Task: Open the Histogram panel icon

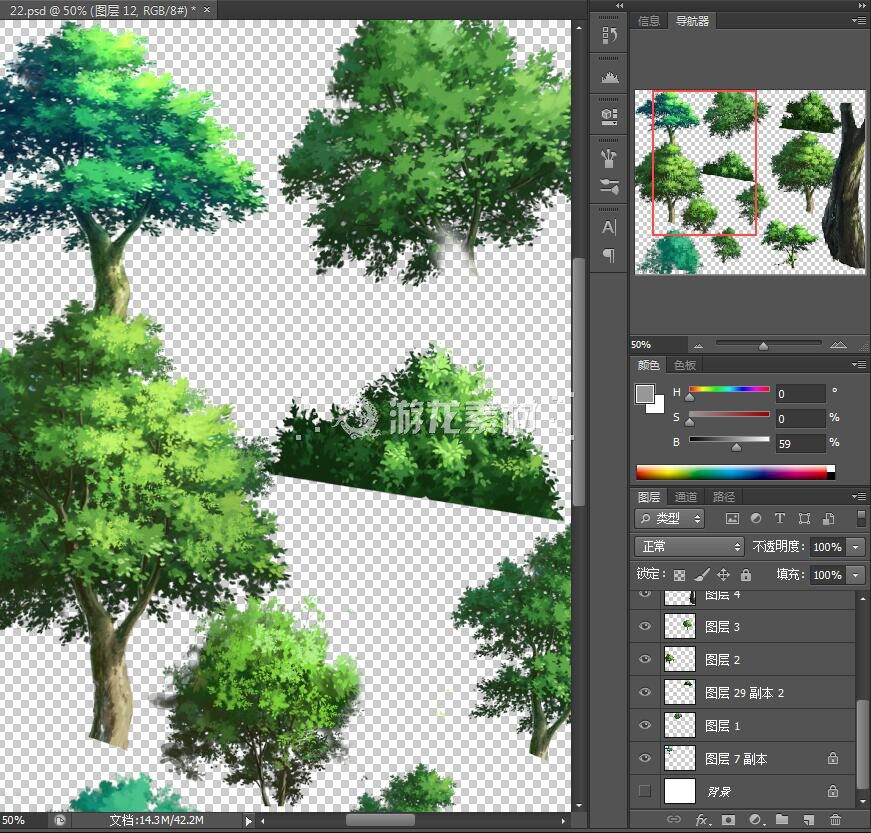Action: pos(609,77)
